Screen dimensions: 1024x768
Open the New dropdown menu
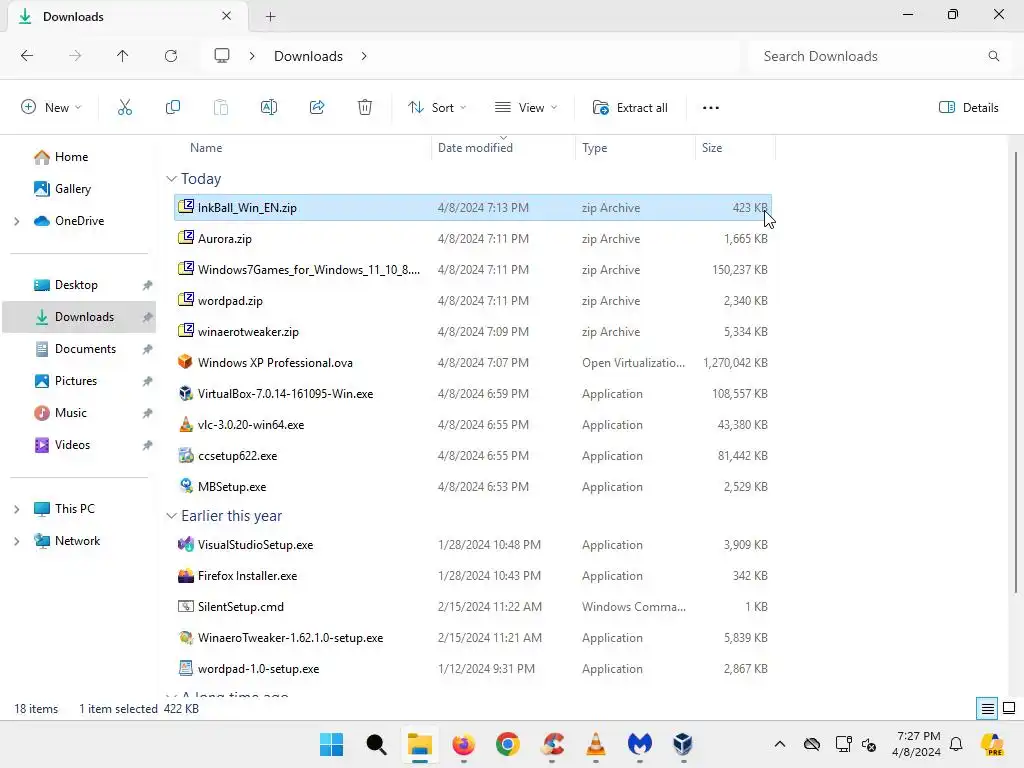tap(52, 108)
